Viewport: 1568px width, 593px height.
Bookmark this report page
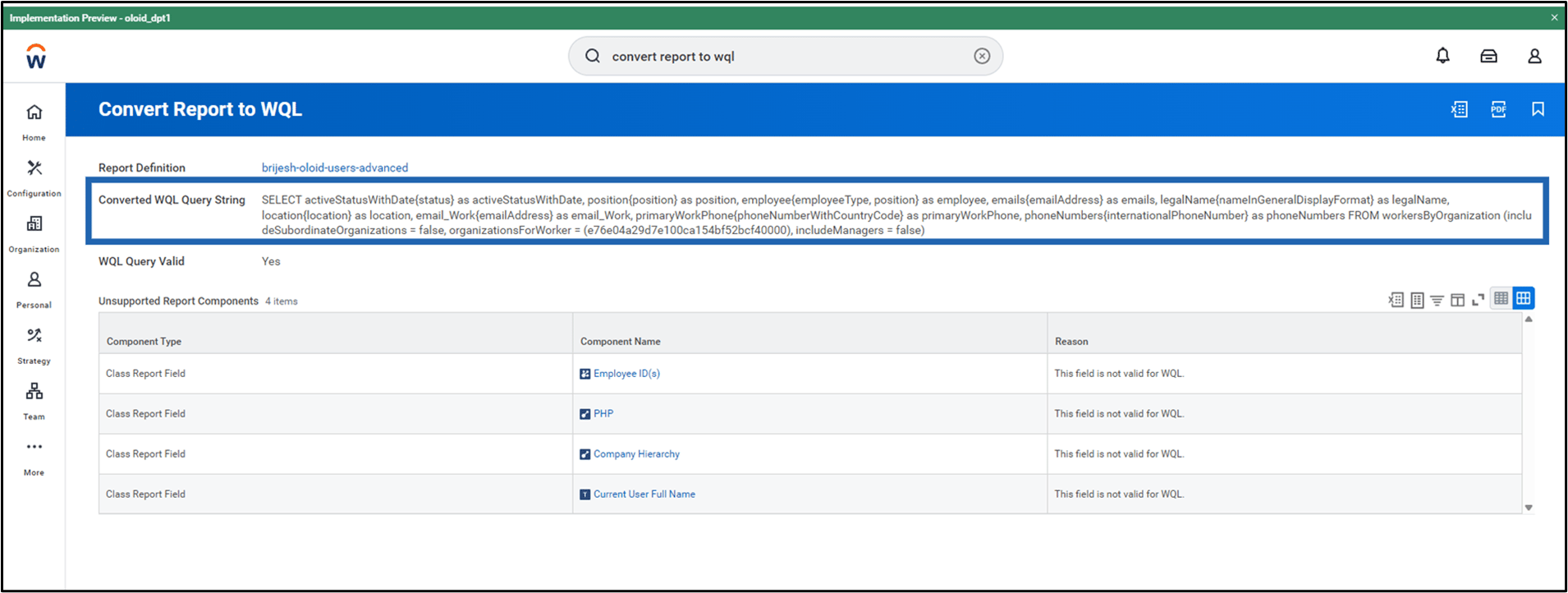point(1538,109)
